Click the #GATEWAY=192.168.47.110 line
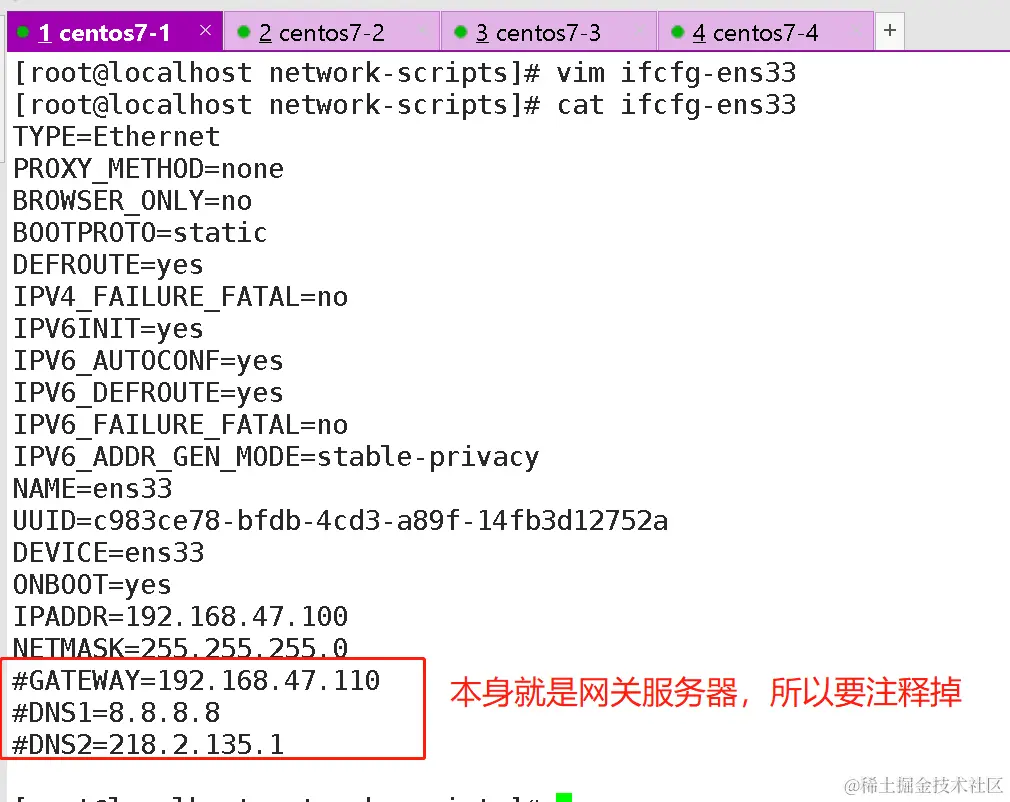This screenshot has width=1010, height=802. pos(196,681)
